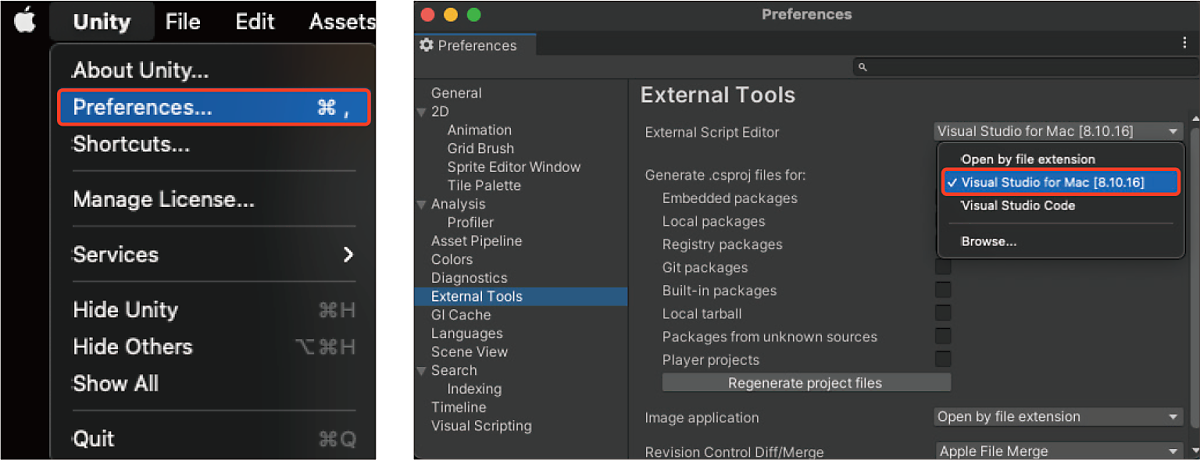Select General in preferences sidebar
The height and width of the screenshot is (460, 1200).
[x=456, y=93]
